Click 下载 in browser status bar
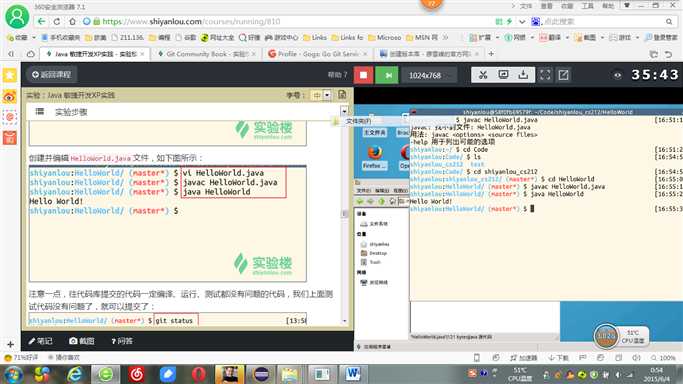Viewport: 683px width, 384px height. pyautogui.click(x=558, y=357)
